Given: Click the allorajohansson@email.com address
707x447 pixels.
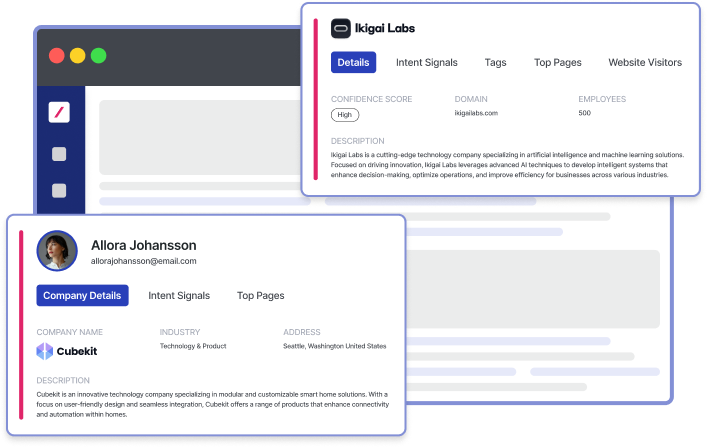Looking at the screenshot, I should [x=143, y=261].
